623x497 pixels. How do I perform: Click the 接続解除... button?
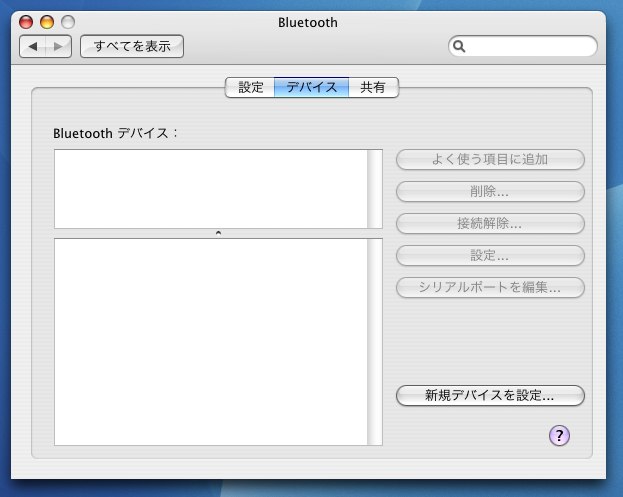coord(490,223)
